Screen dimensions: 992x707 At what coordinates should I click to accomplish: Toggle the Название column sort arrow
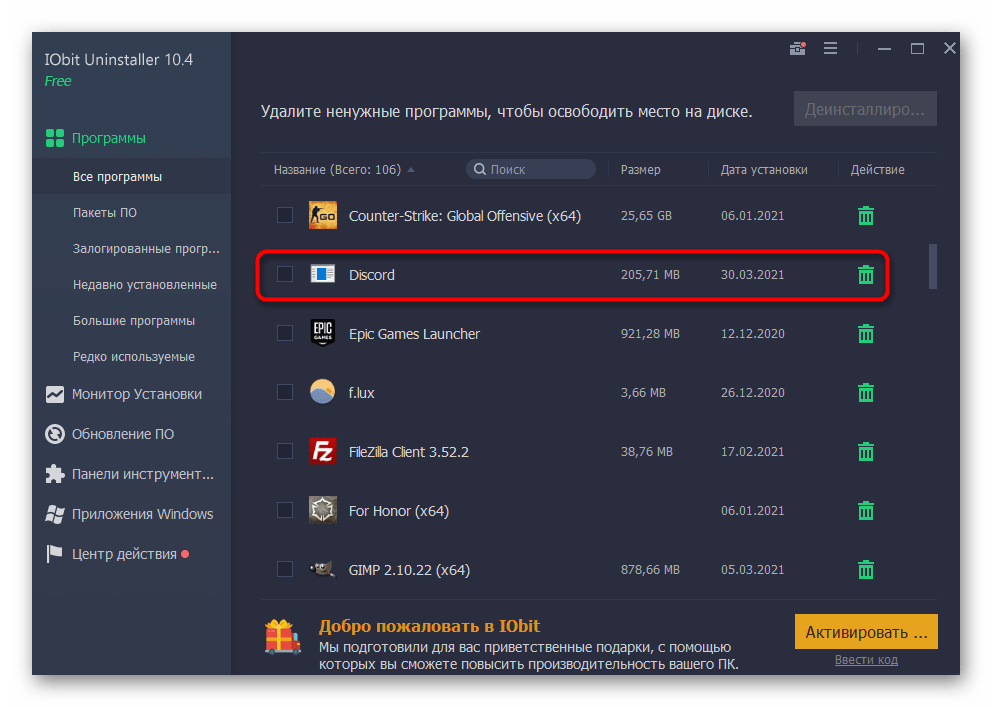[410, 169]
